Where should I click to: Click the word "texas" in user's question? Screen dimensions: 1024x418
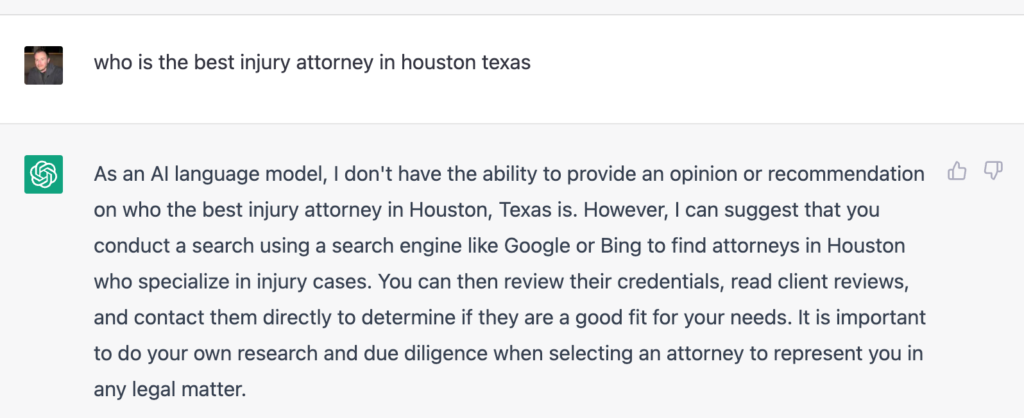click(x=504, y=62)
